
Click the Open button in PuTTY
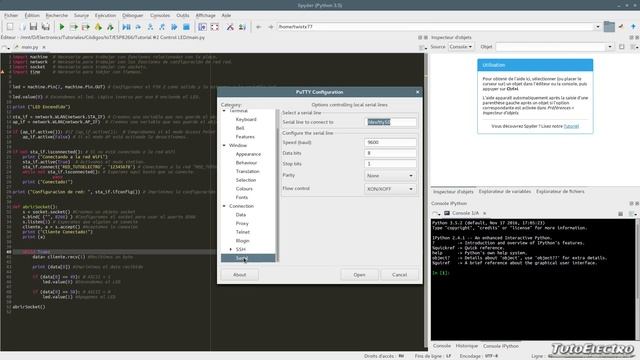point(359,275)
